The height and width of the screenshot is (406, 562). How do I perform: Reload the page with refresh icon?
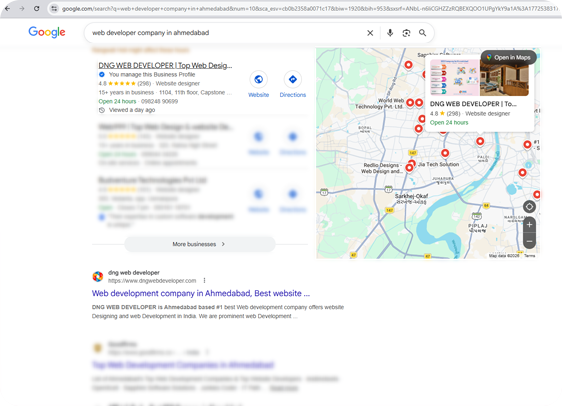37,9
